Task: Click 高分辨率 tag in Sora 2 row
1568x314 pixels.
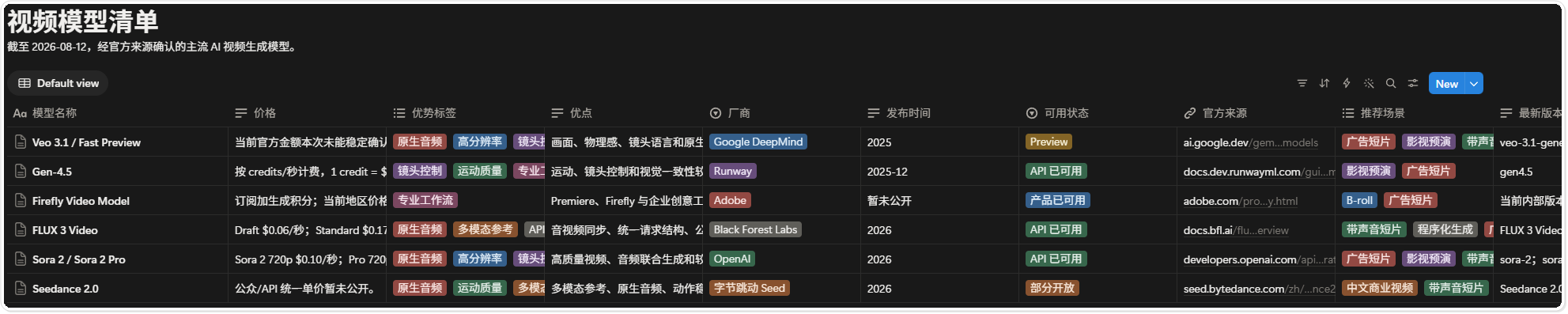Action: (480, 259)
